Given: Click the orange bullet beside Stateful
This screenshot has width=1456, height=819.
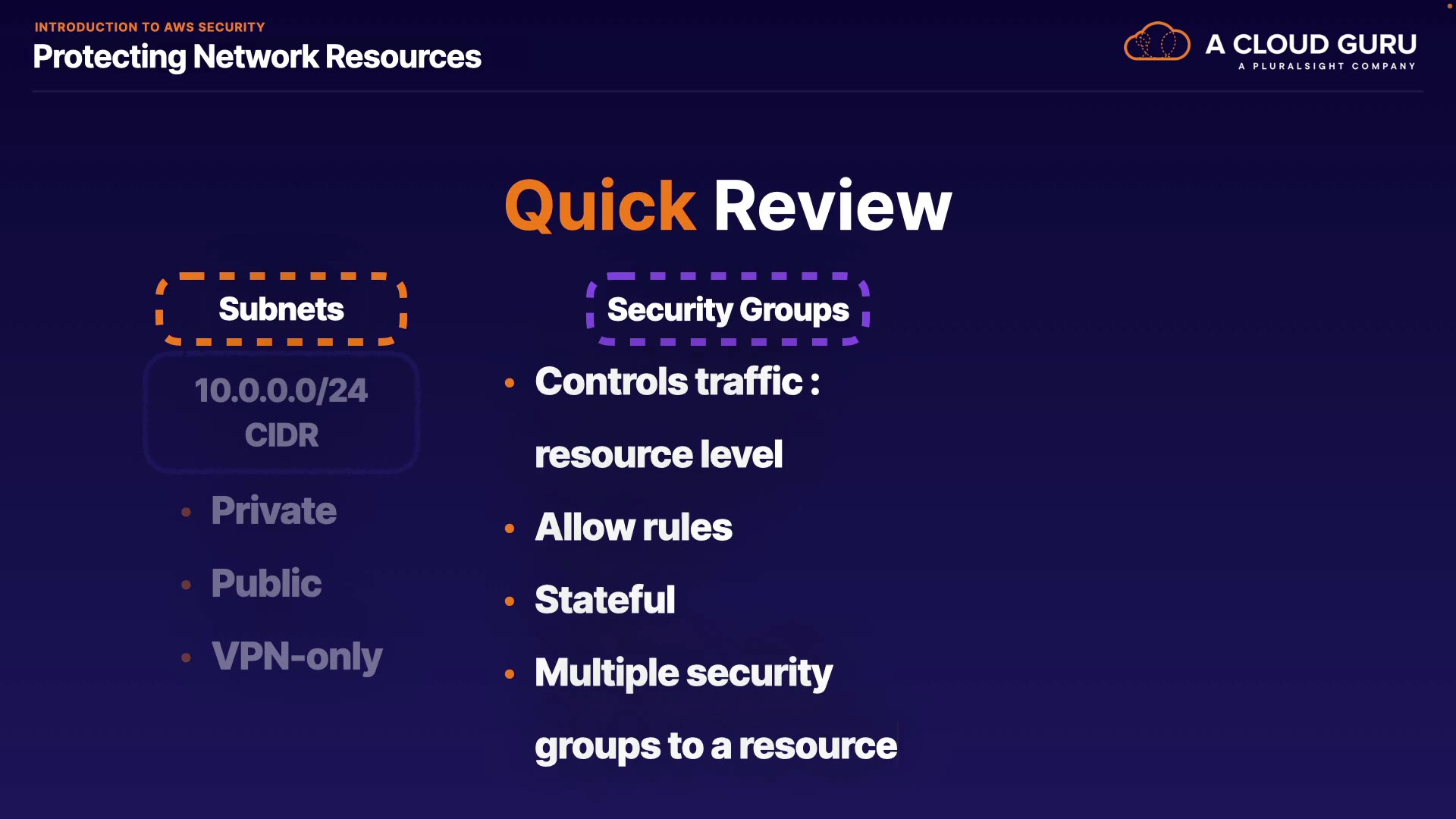Looking at the screenshot, I should point(510,601).
